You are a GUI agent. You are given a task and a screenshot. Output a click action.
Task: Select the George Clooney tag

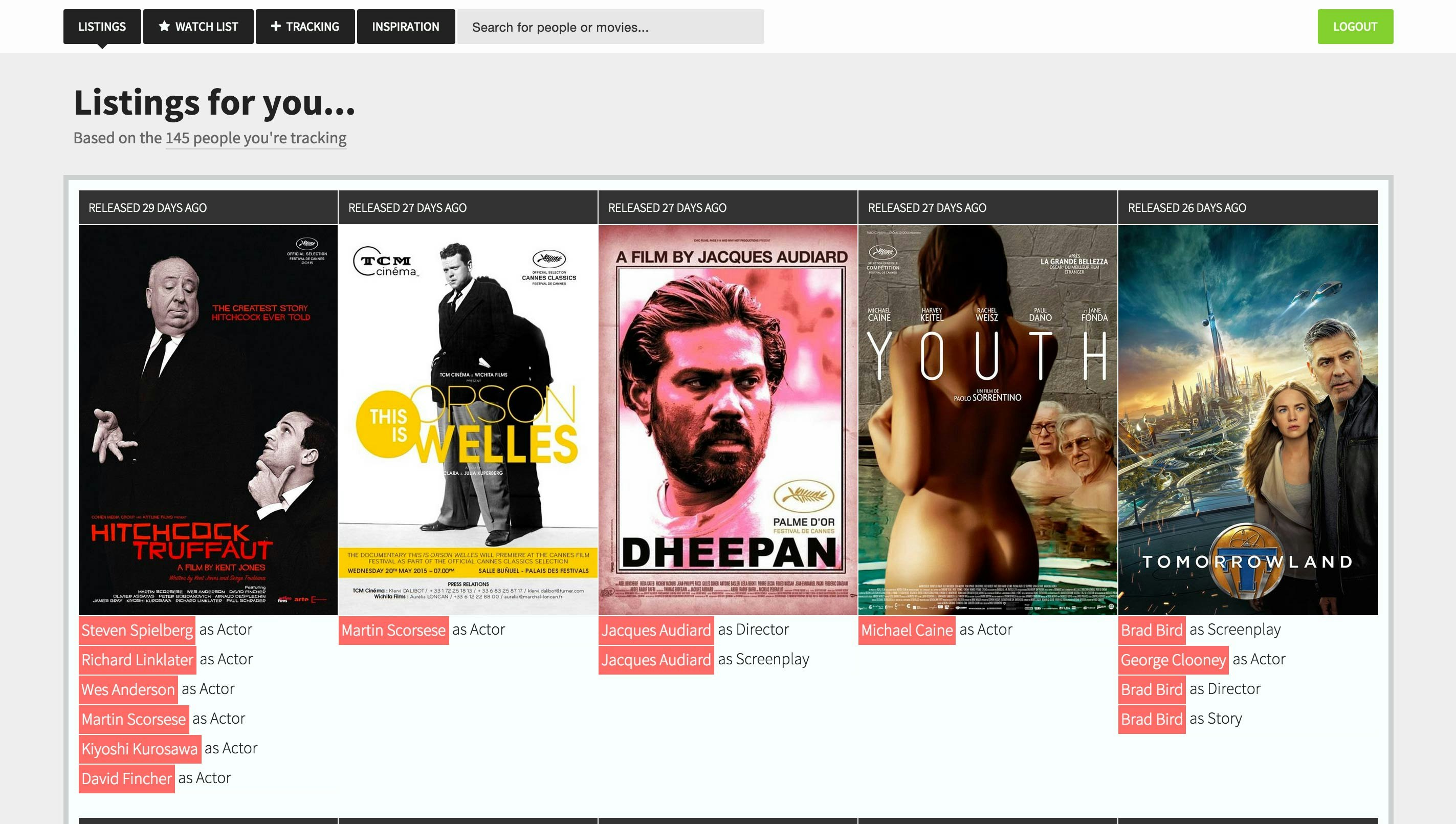[1173, 660]
